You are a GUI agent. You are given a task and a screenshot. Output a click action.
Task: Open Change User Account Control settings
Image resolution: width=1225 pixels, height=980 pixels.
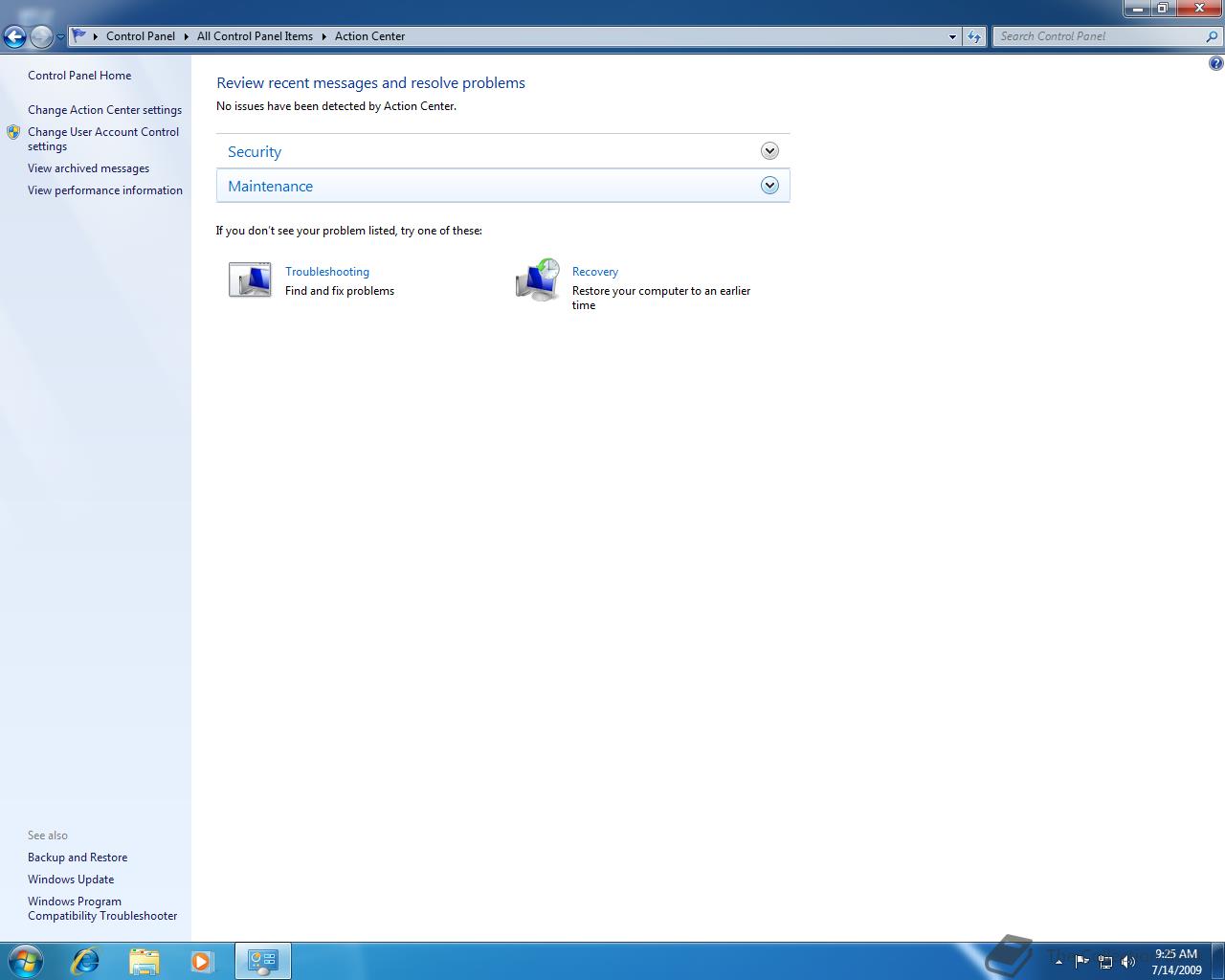[x=103, y=139]
